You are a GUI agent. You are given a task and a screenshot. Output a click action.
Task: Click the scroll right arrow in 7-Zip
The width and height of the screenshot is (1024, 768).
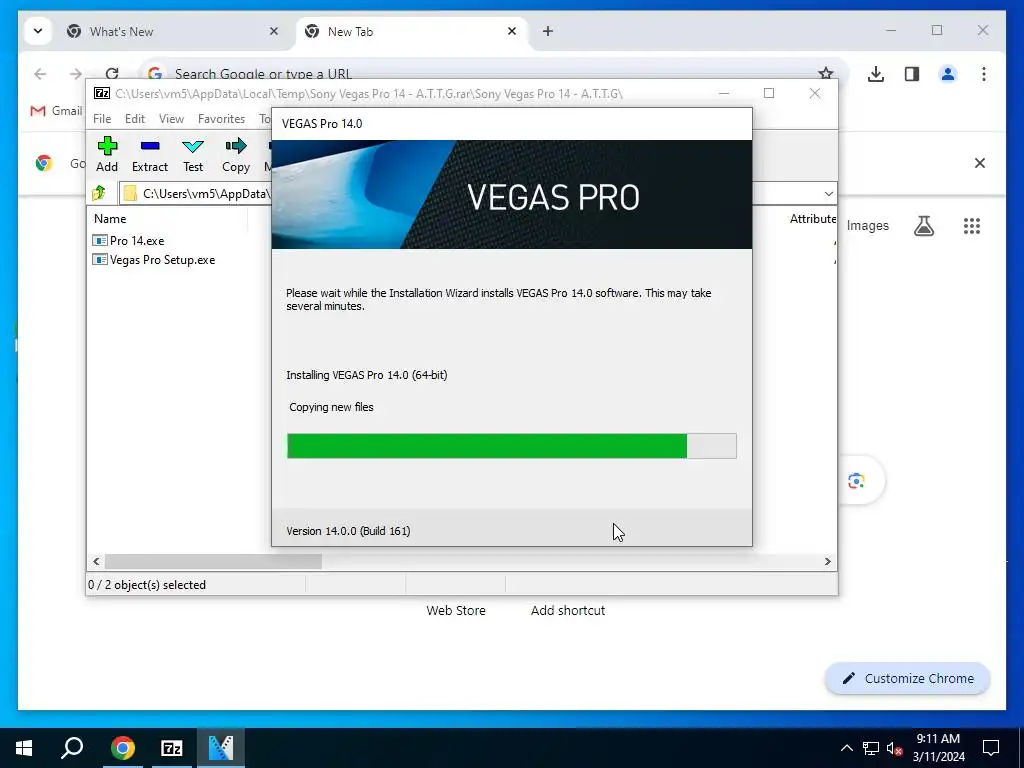[x=827, y=562]
